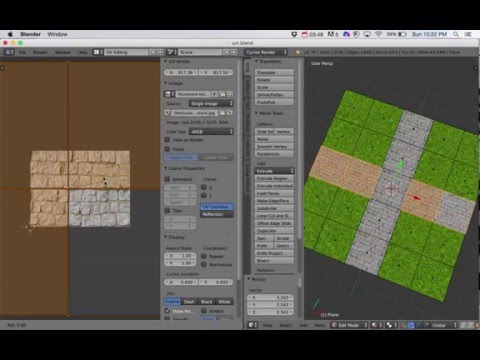480x360 pixels.
Task: Select the Reflection mapping option
Action: pos(217,214)
